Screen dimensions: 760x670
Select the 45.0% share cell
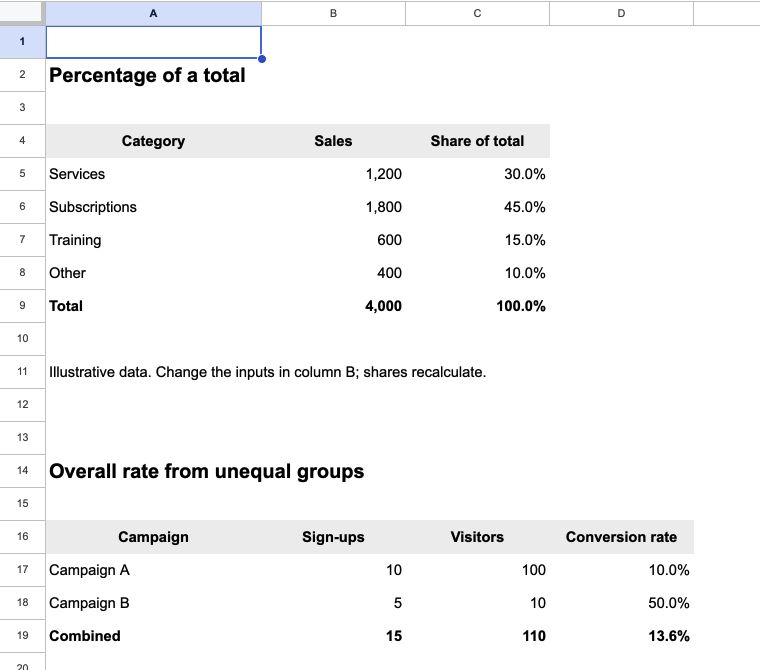[477, 207]
